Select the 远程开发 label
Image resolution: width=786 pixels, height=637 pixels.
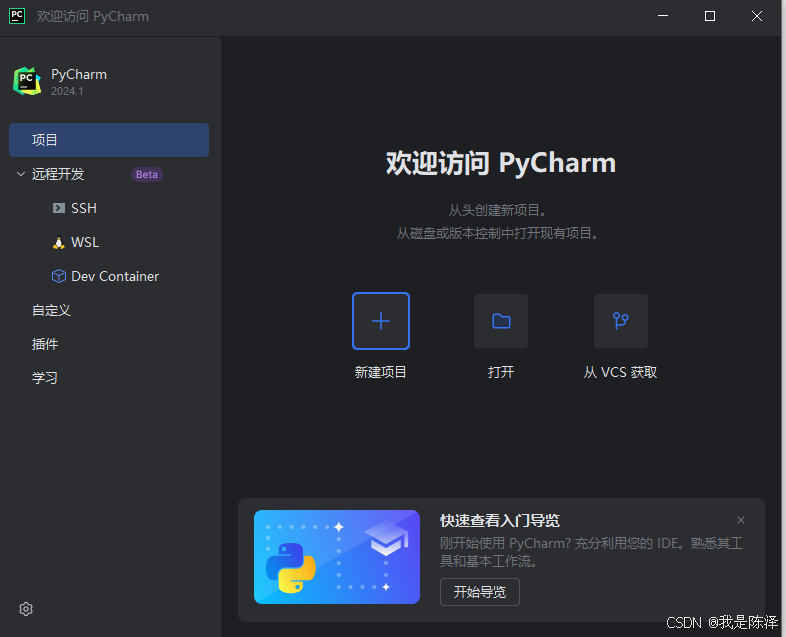pyautogui.click(x=58, y=174)
